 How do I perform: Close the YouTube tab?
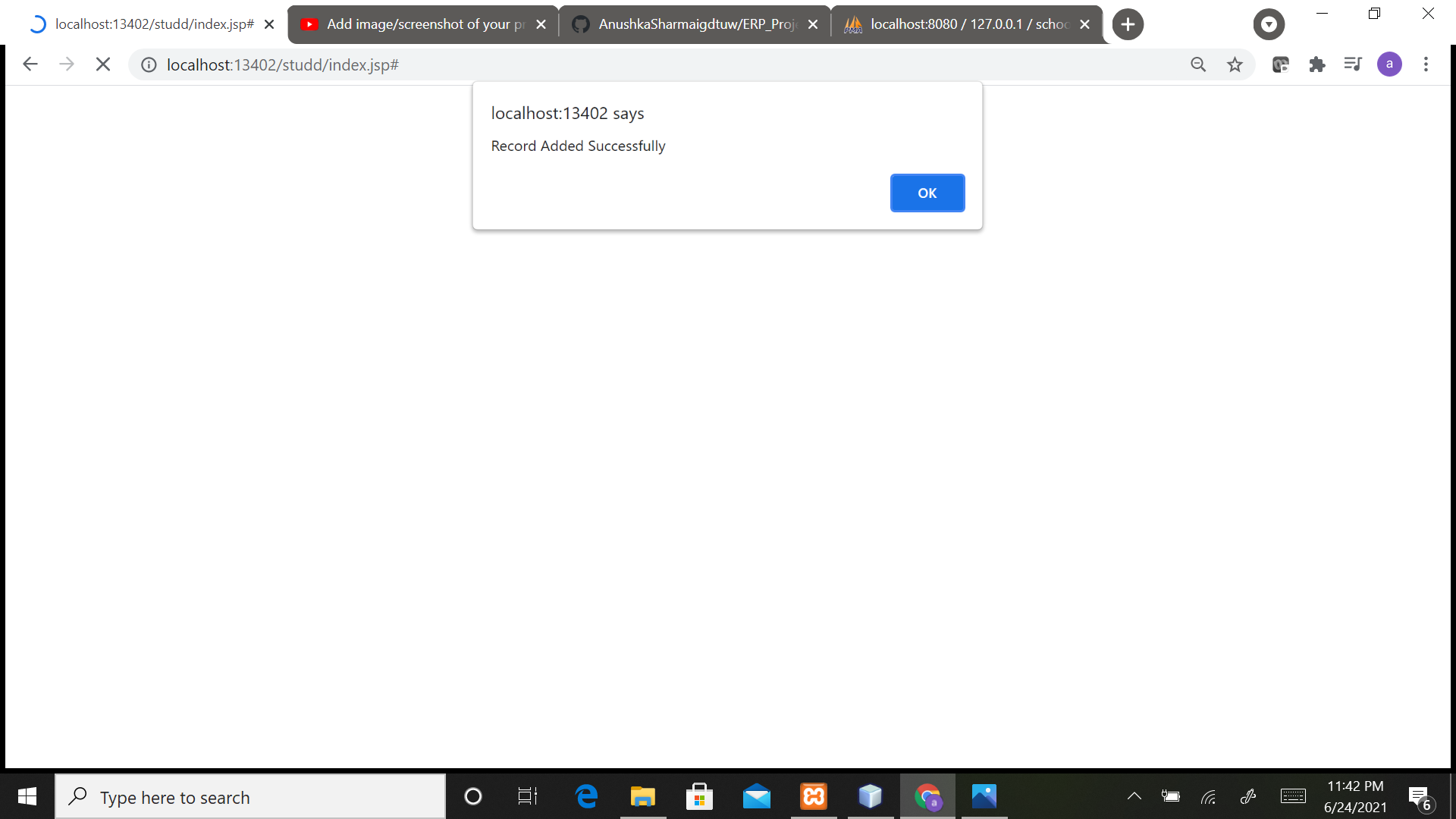[x=541, y=24]
